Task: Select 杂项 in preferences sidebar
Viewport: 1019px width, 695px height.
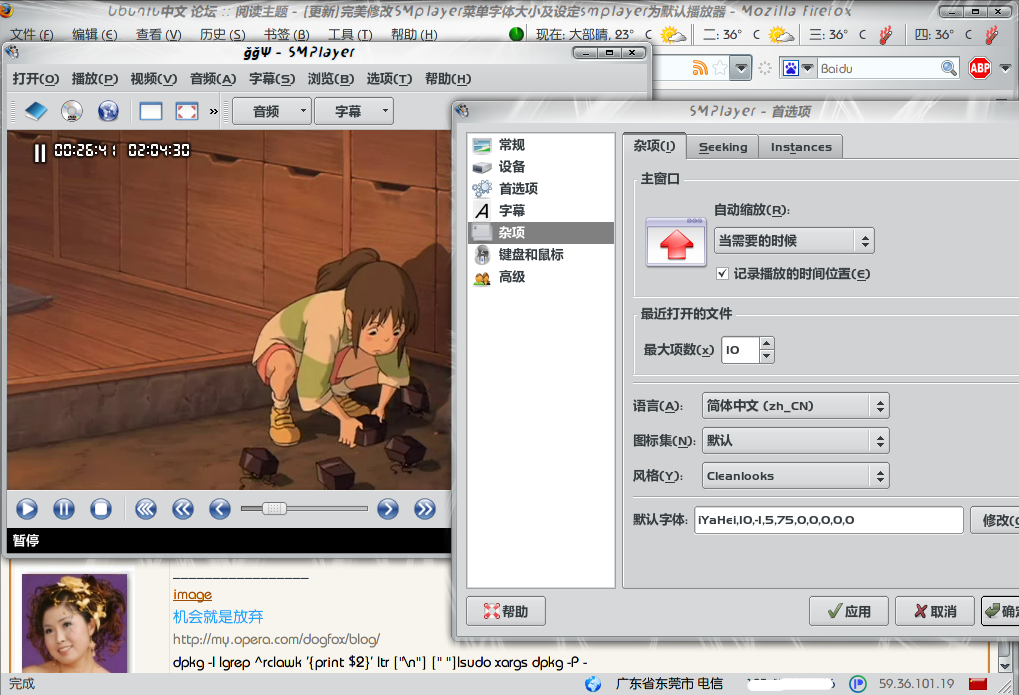Action: pos(541,233)
